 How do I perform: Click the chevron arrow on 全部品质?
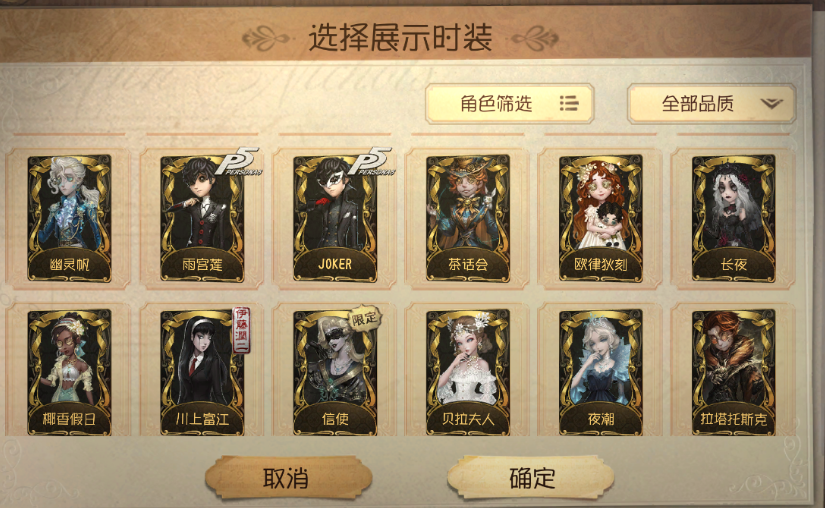click(x=772, y=104)
